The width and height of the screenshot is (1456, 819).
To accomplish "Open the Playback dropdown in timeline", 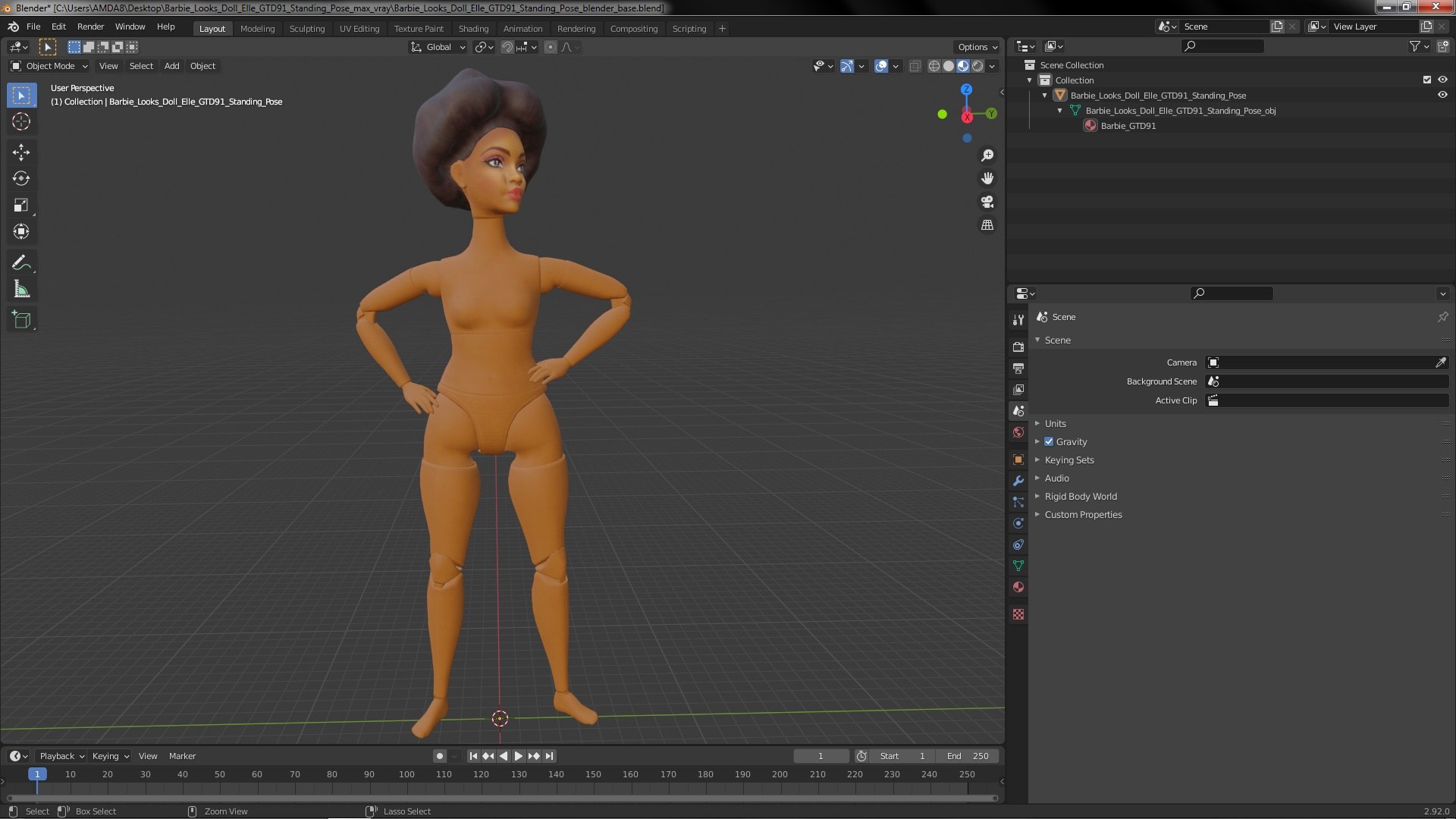I will pos(61,756).
